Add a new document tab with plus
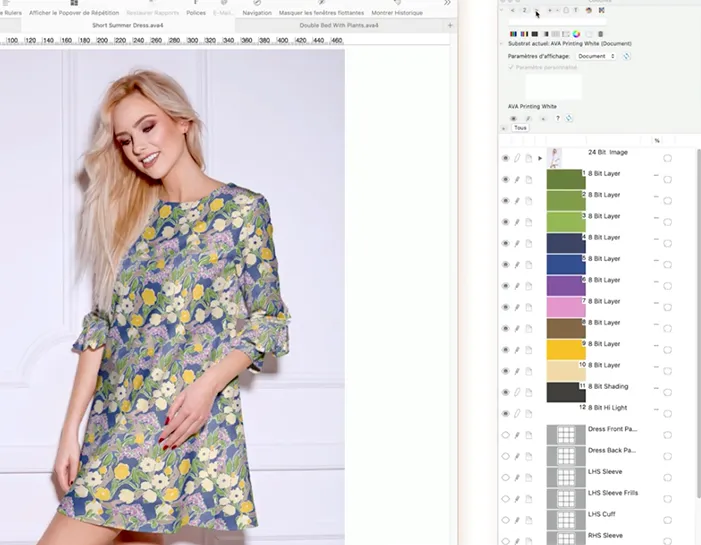 click(450, 24)
